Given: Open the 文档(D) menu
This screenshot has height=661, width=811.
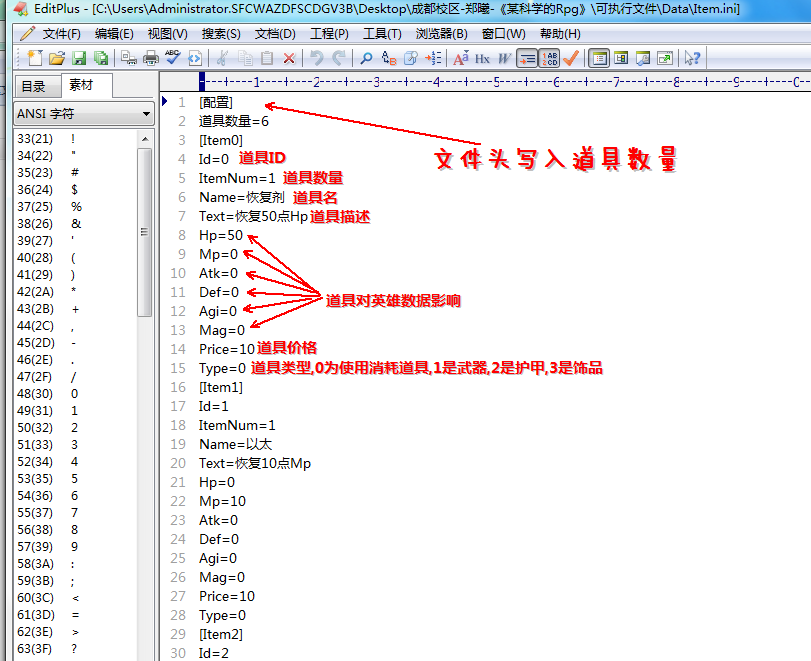Looking at the screenshot, I should tap(275, 34).
